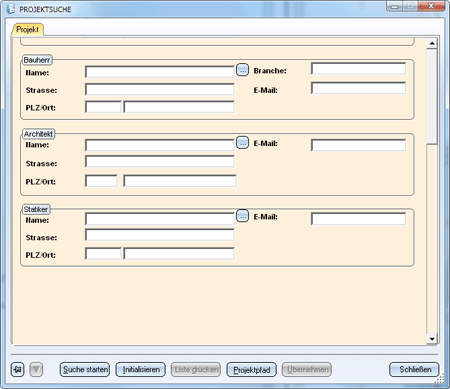
Task: Click the Initialisieren button
Action: pyautogui.click(x=141, y=369)
